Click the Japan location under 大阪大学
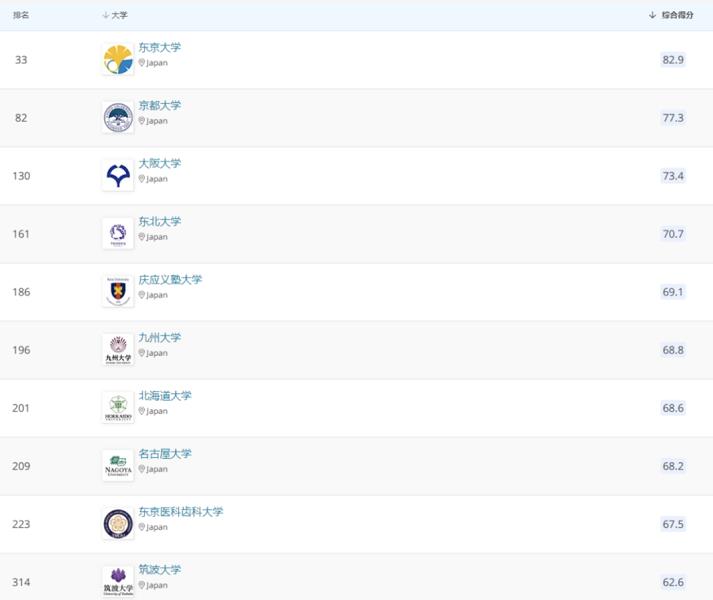Viewport: 713px width, 600px height. 153,179
